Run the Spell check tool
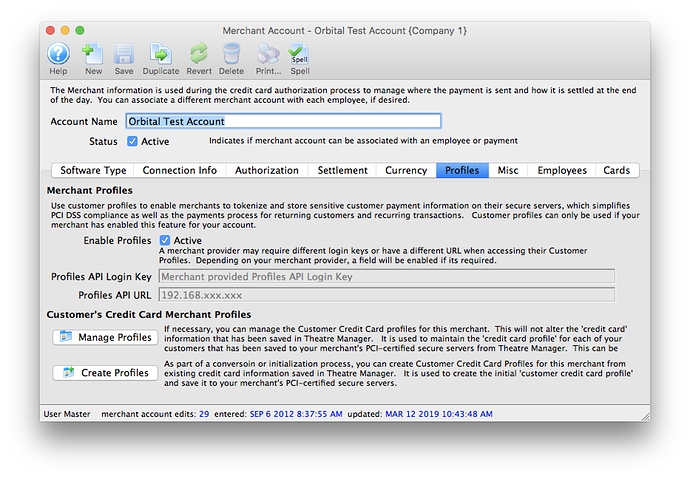The image size is (690, 479). pos(300,59)
